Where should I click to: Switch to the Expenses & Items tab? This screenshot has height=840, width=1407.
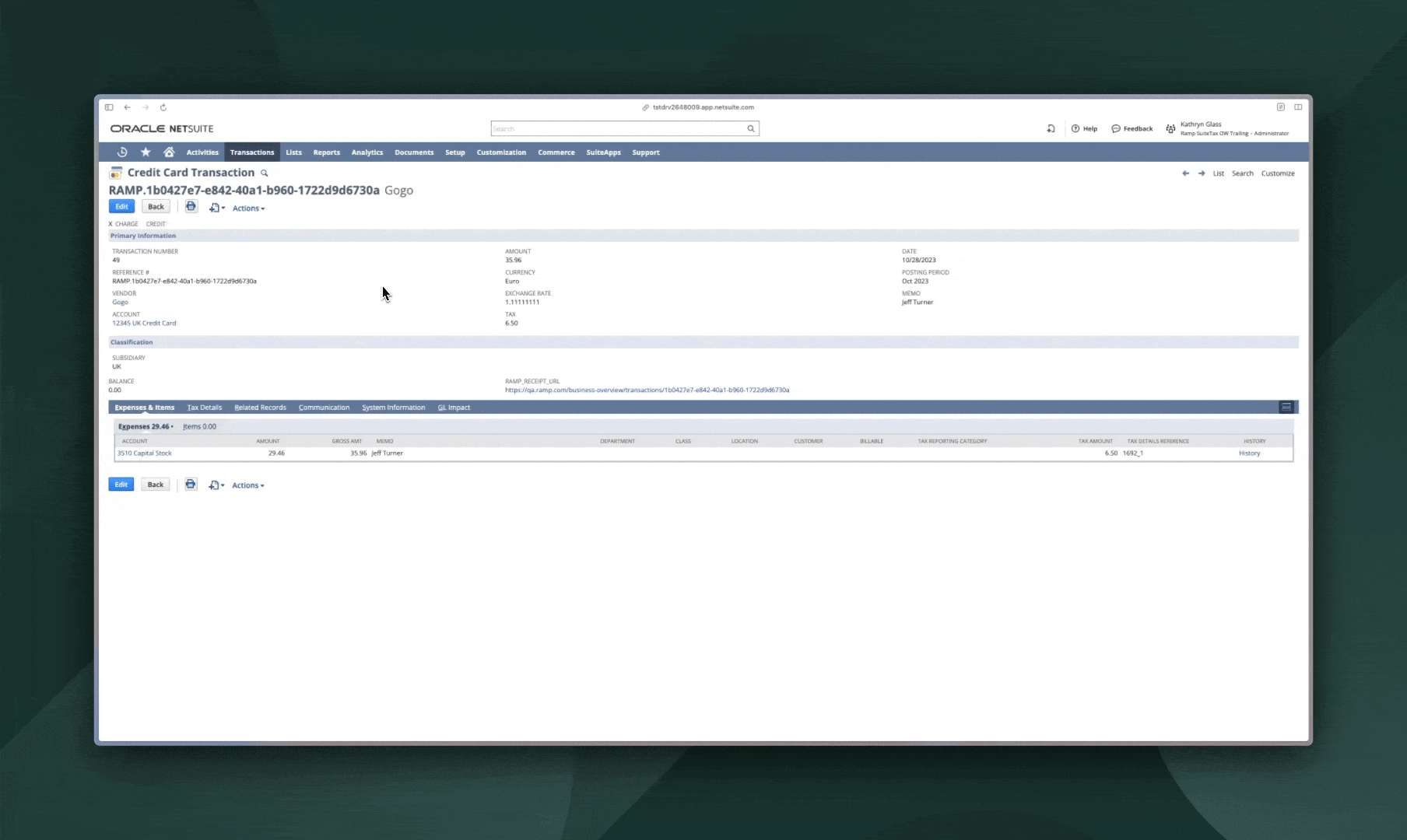[145, 408]
